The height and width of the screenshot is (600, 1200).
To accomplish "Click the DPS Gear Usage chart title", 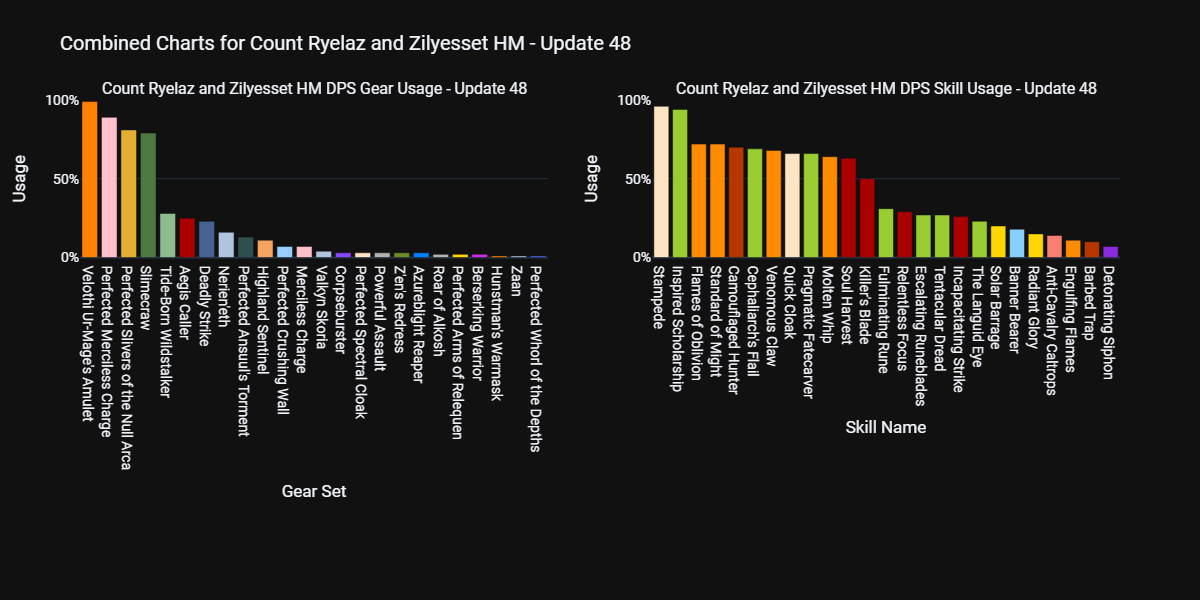I will (315, 89).
